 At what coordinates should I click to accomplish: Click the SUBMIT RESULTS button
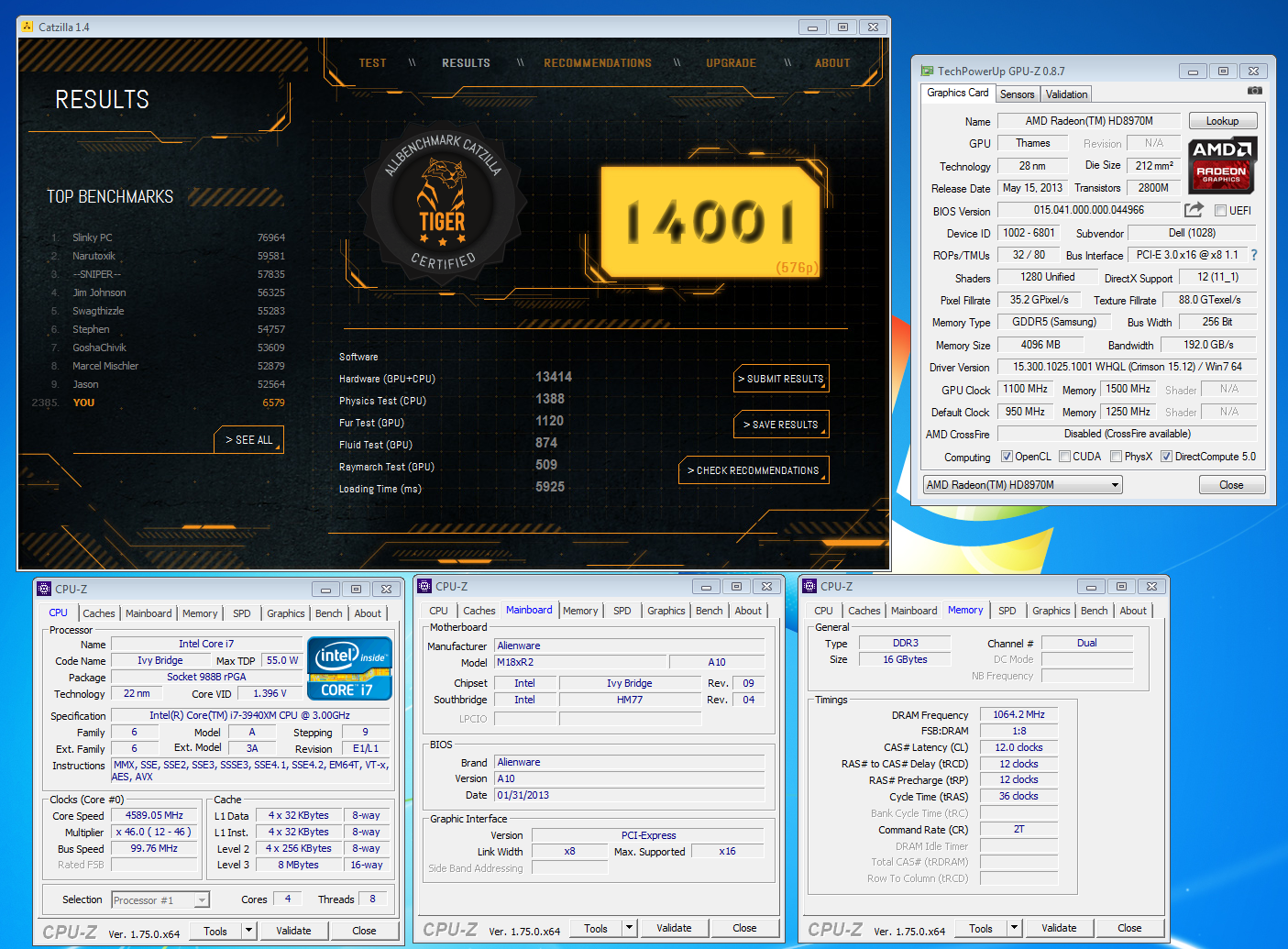pyautogui.click(x=781, y=379)
